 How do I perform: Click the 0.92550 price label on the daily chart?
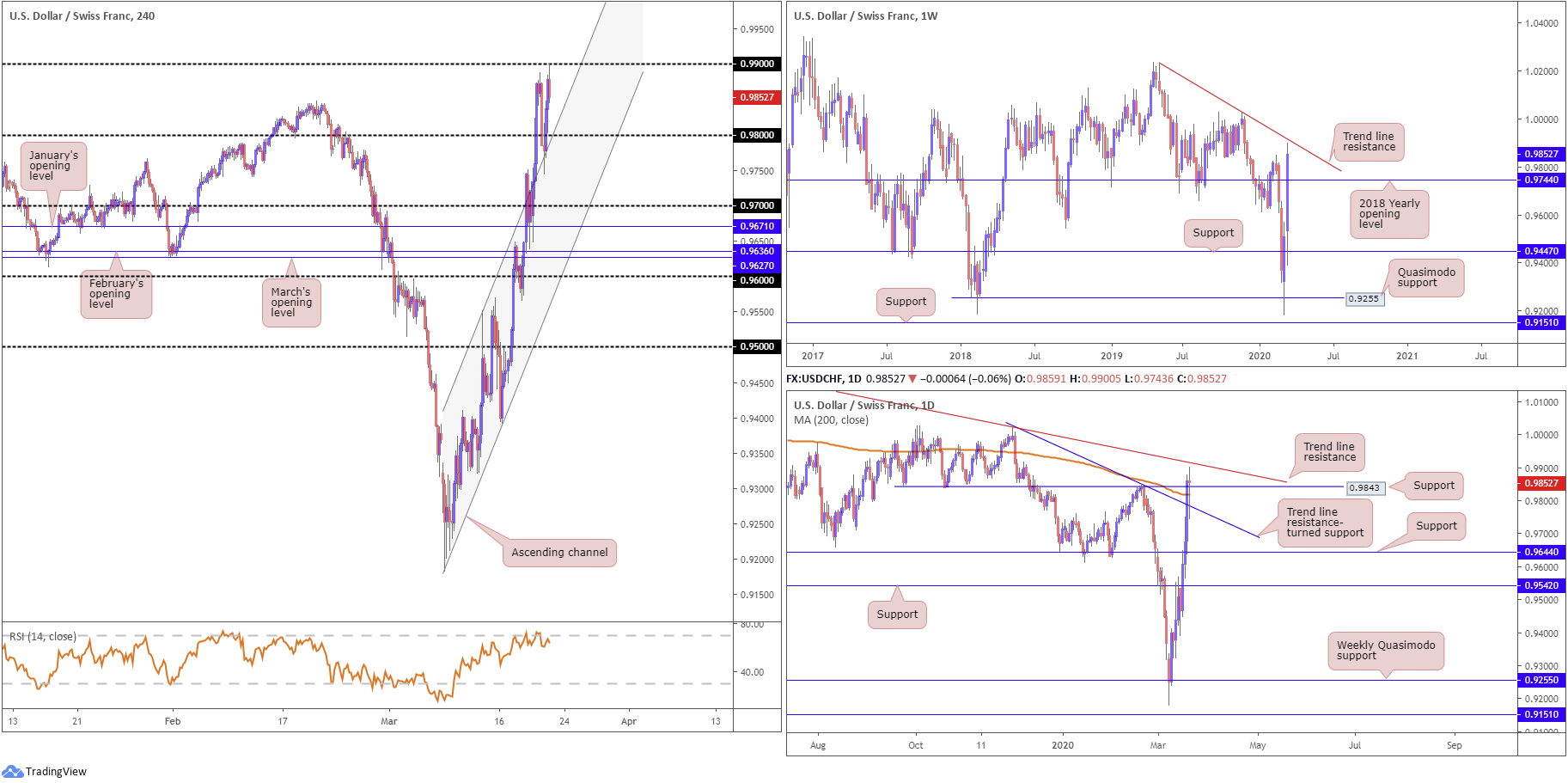pos(1541,680)
